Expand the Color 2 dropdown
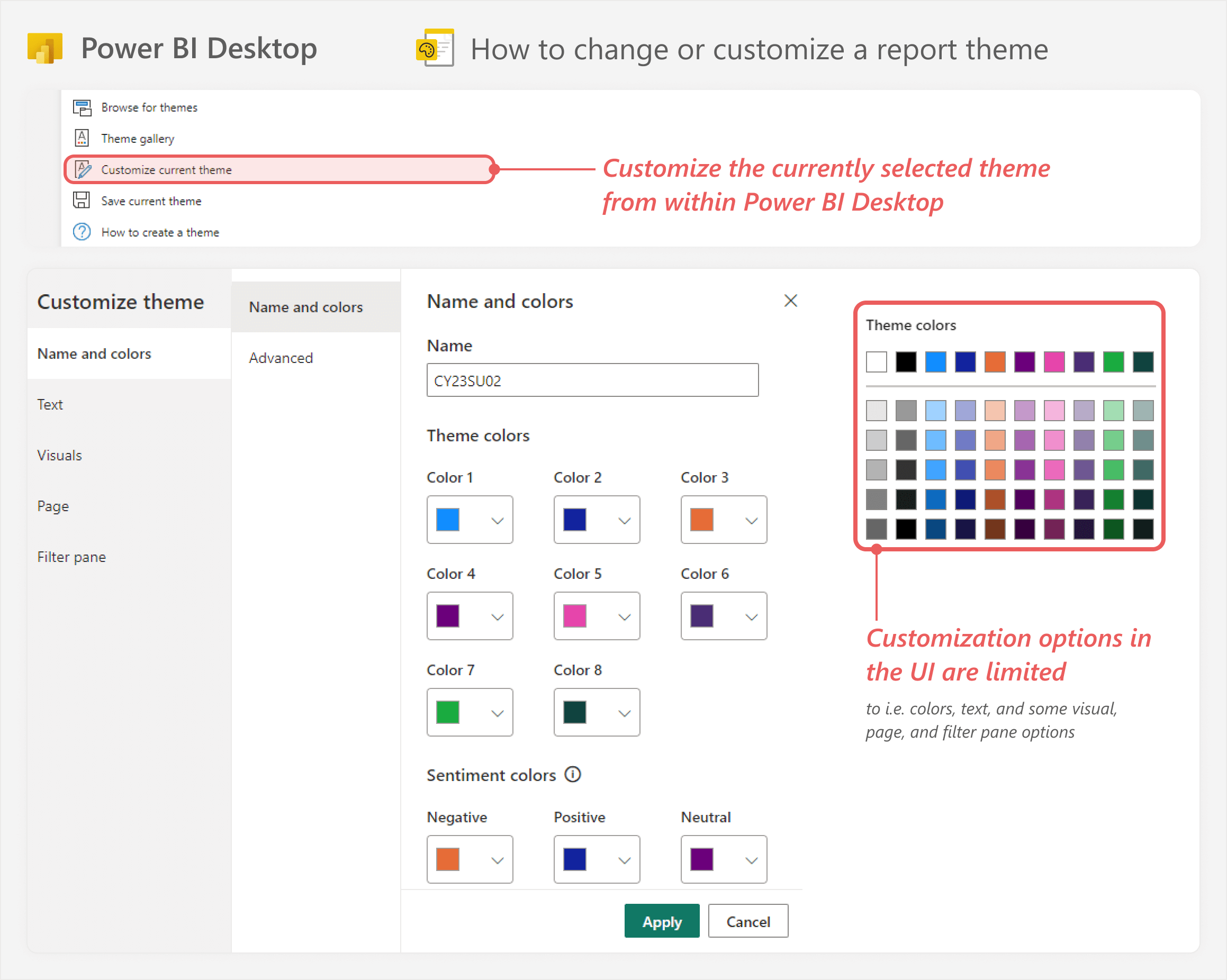This screenshot has width=1227, height=980. 597,520
